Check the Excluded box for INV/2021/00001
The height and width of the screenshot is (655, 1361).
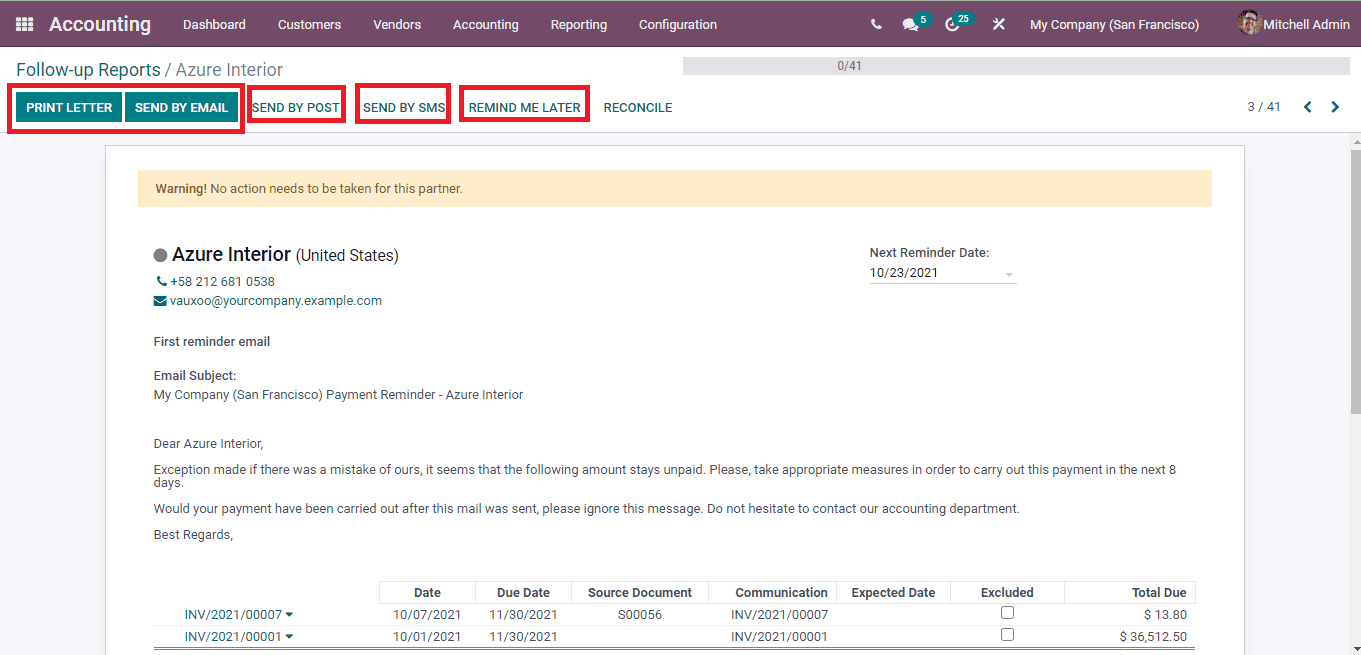1006,634
